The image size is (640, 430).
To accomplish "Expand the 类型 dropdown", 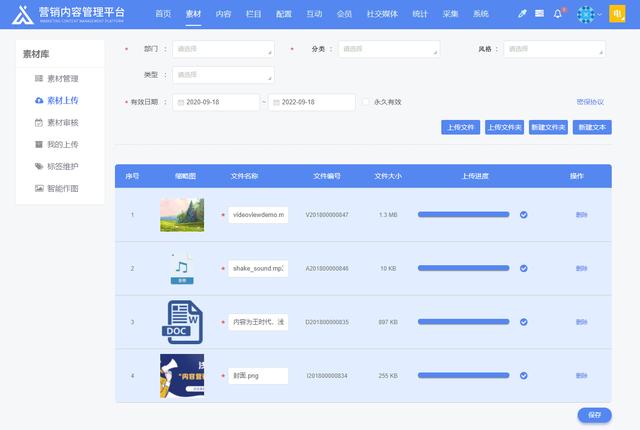I will [223, 75].
